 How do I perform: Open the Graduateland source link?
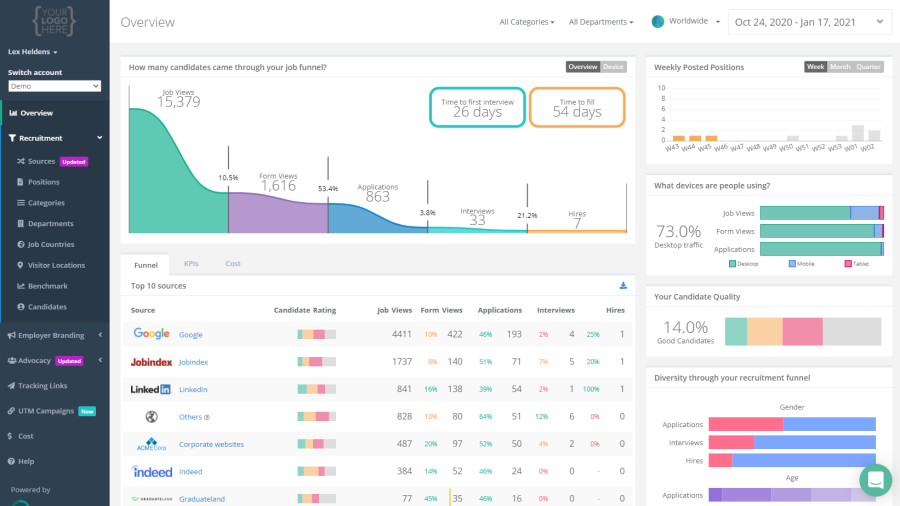202,499
